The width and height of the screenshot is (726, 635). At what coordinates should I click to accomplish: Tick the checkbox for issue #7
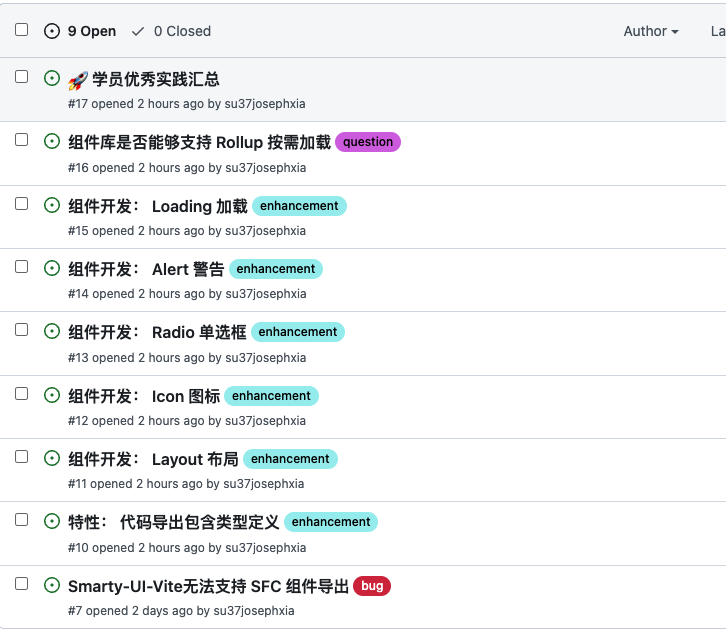click(x=21, y=583)
